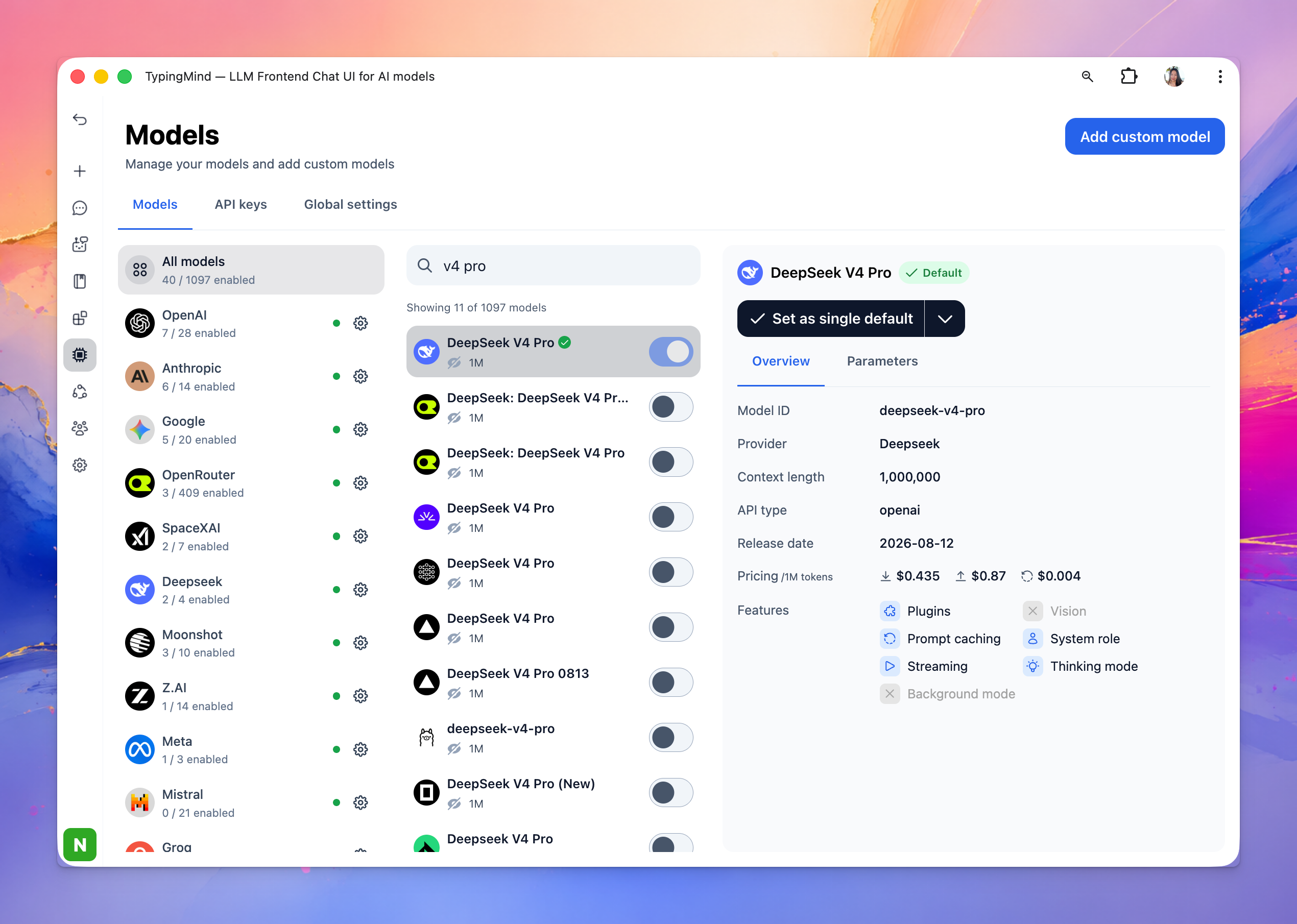Open Mistral provider settings gear
Image resolution: width=1297 pixels, height=924 pixels.
(360, 802)
